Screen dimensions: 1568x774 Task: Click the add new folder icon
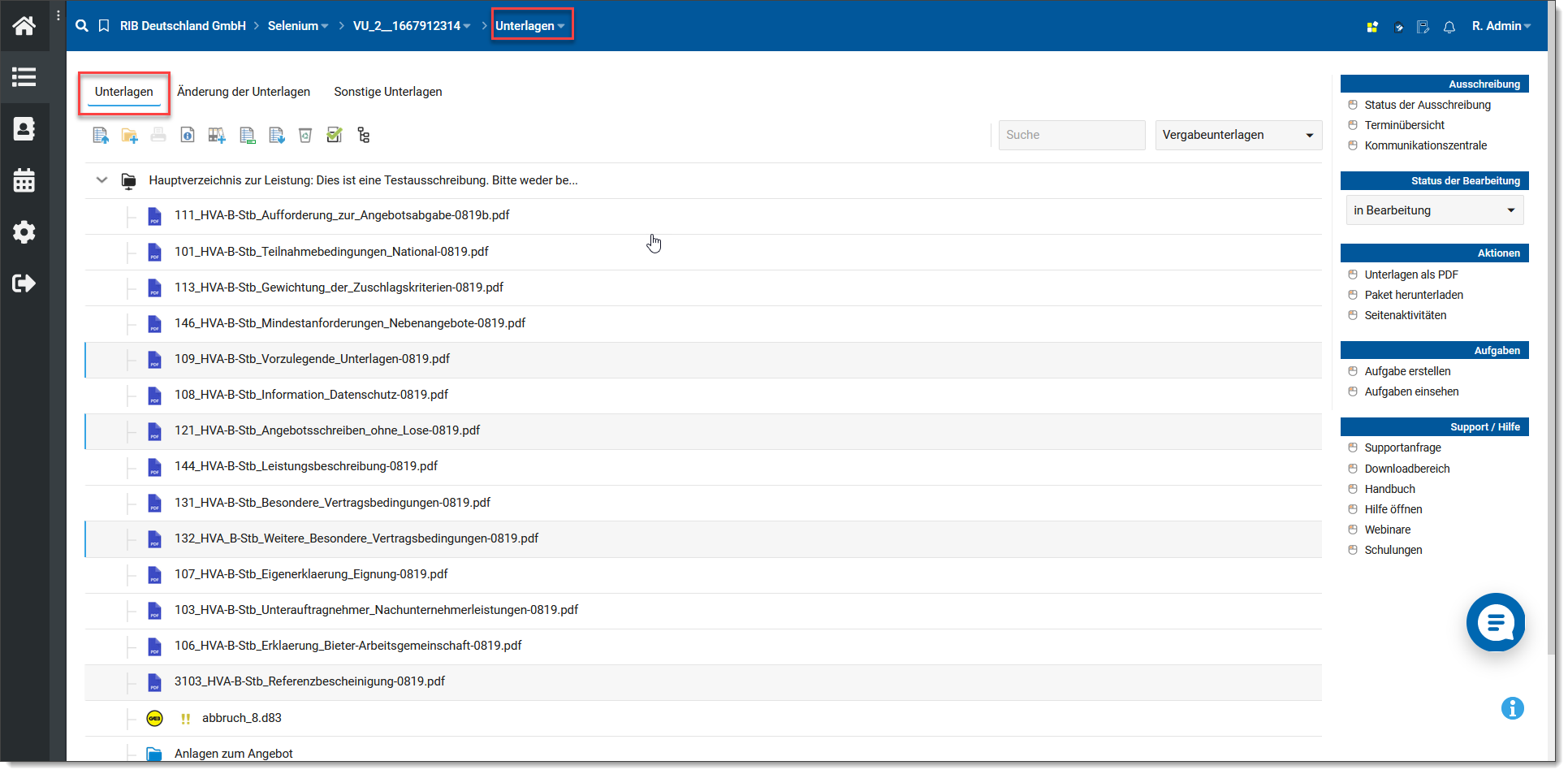click(x=129, y=136)
